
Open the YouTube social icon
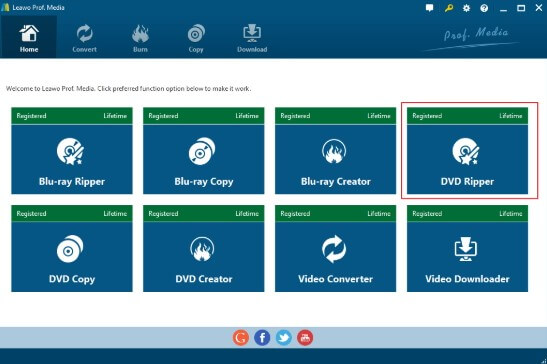click(x=305, y=337)
